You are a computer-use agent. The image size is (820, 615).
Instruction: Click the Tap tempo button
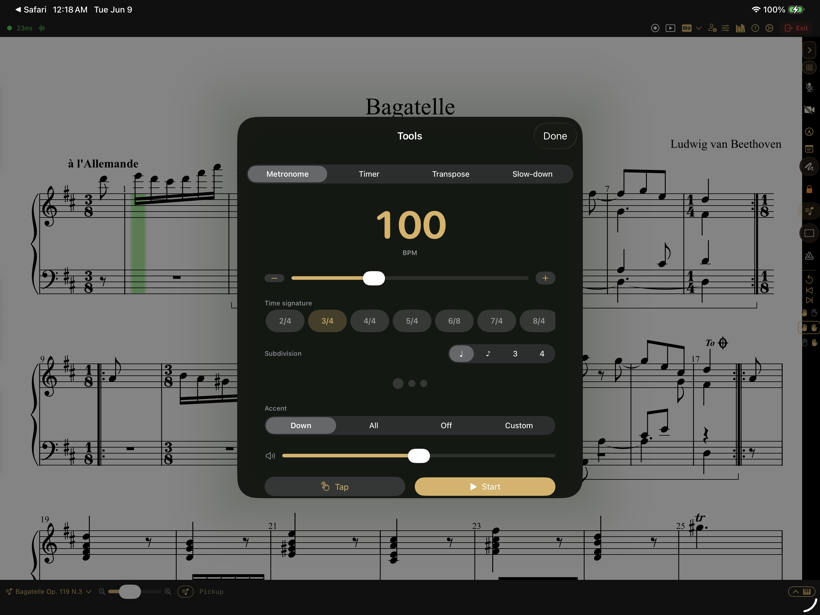335,487
